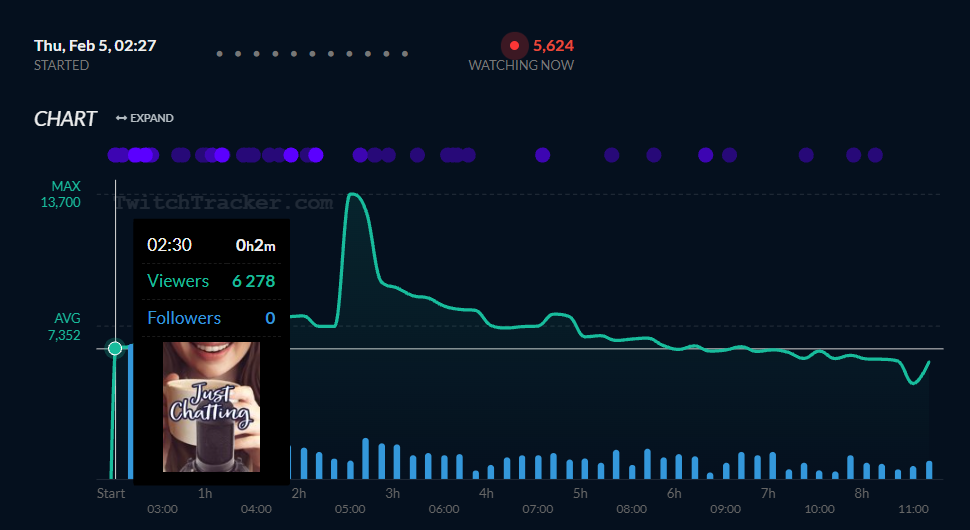Click the "2h" axis label

tap(299, 494)
